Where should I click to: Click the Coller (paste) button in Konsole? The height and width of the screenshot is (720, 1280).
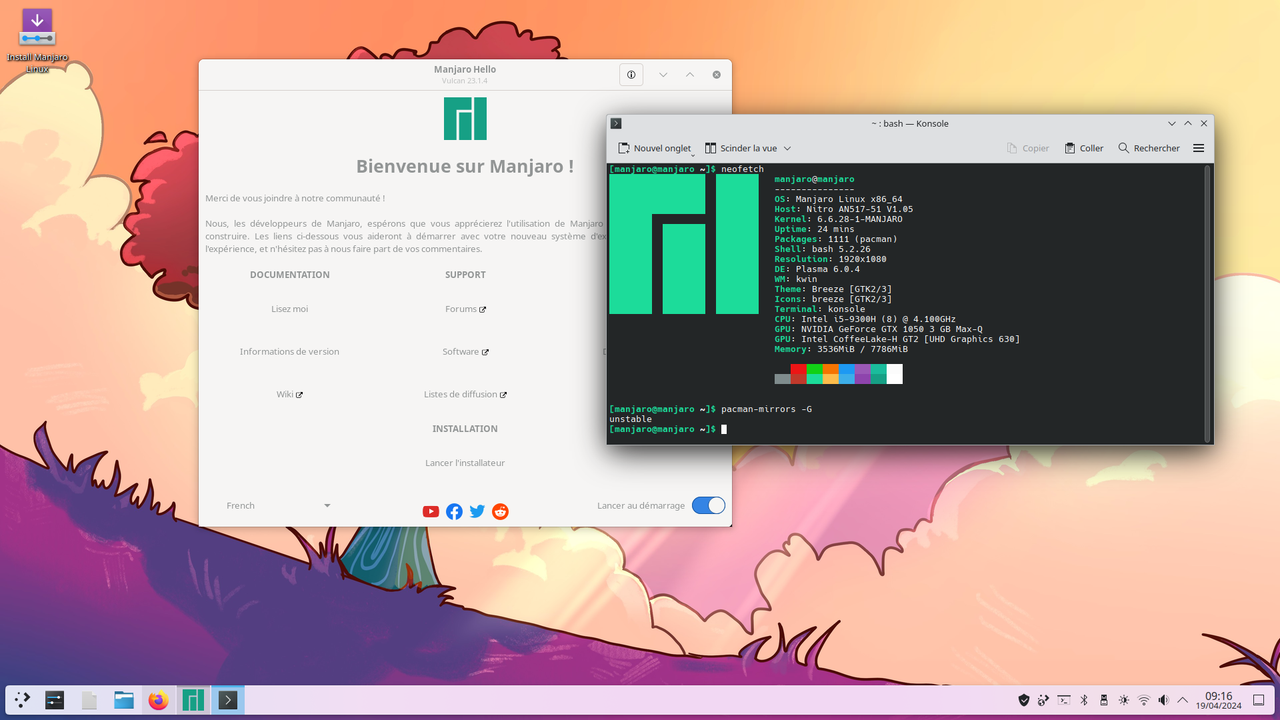coord(1083,147)
